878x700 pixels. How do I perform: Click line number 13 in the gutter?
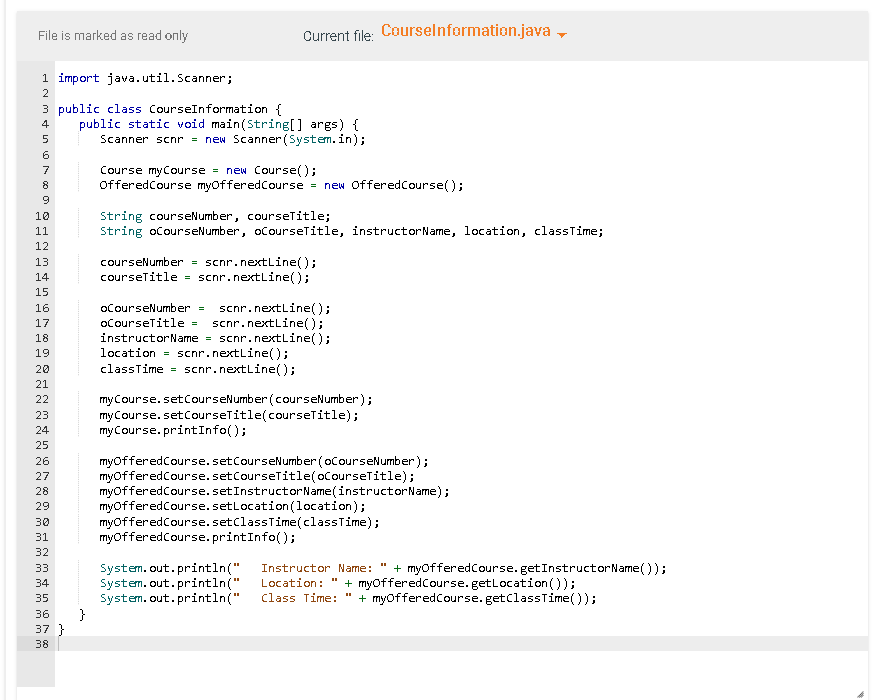pos(42,261)
